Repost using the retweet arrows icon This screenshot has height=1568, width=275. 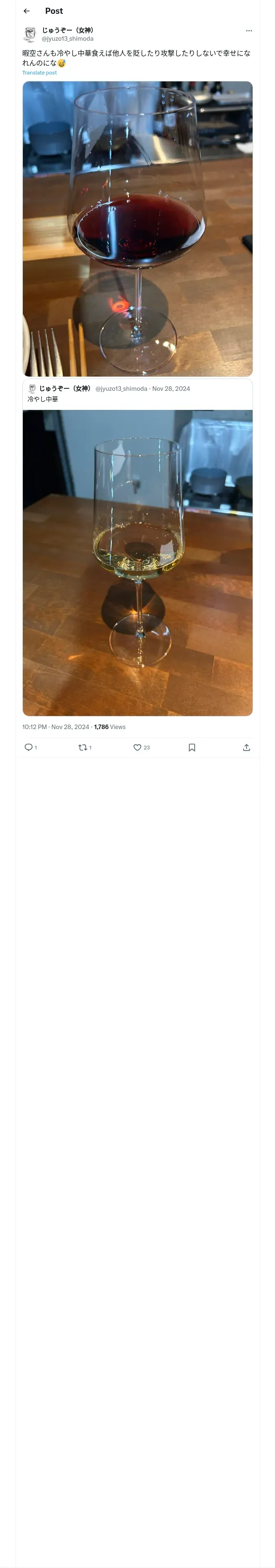(83, 747)
